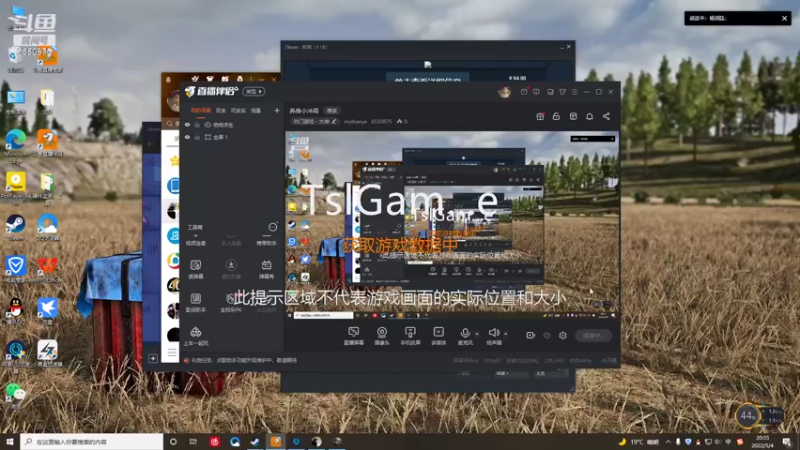Add the 多媒体 multimedia source
Screen dimensions: 800x450
[438, 336]
